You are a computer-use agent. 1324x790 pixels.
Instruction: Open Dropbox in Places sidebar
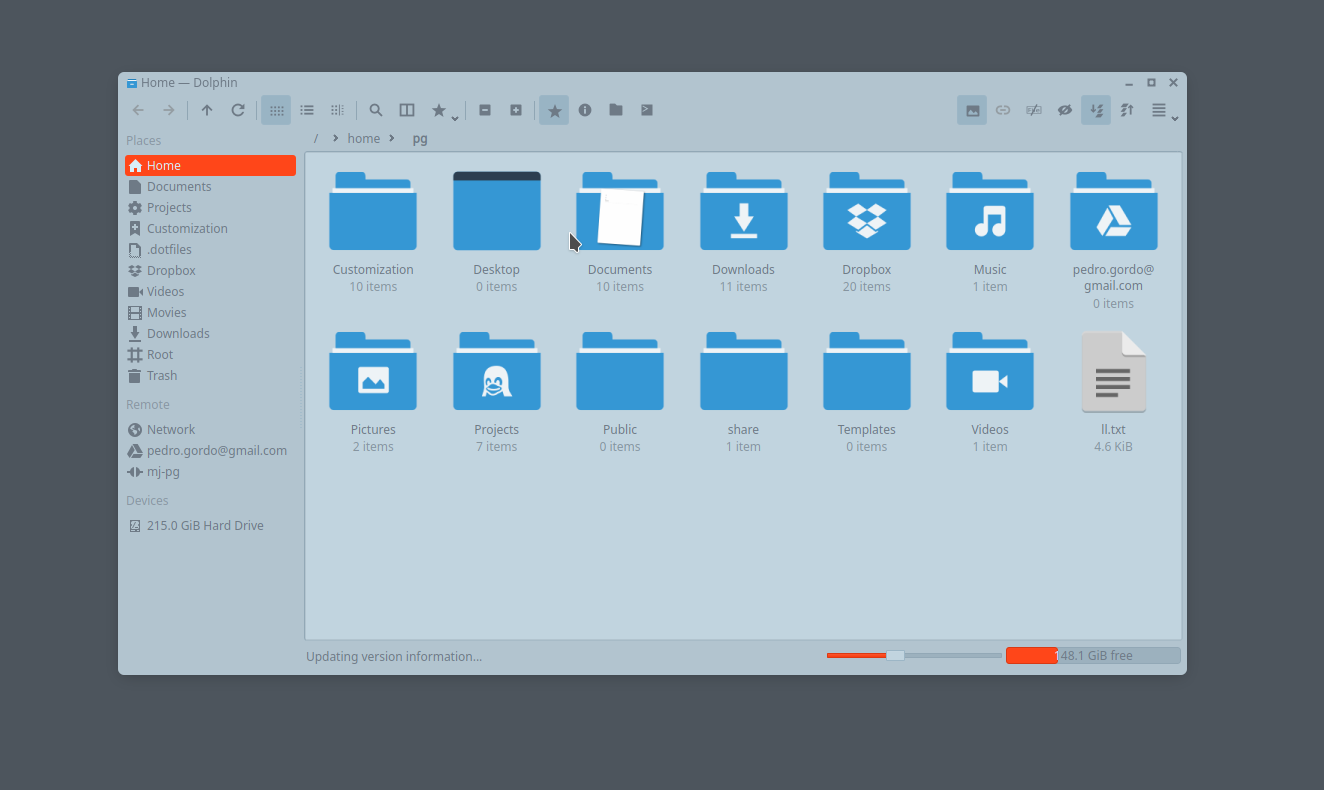coord(210,271)
